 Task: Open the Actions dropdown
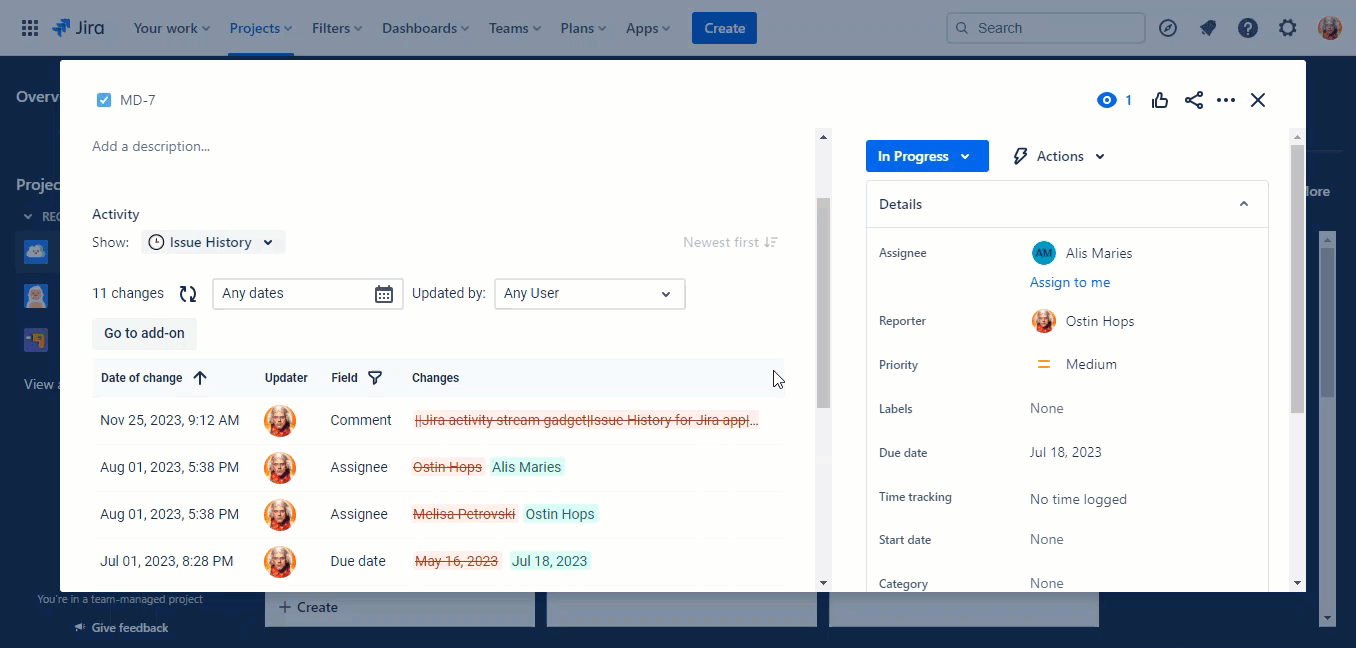pos(1059,156)
